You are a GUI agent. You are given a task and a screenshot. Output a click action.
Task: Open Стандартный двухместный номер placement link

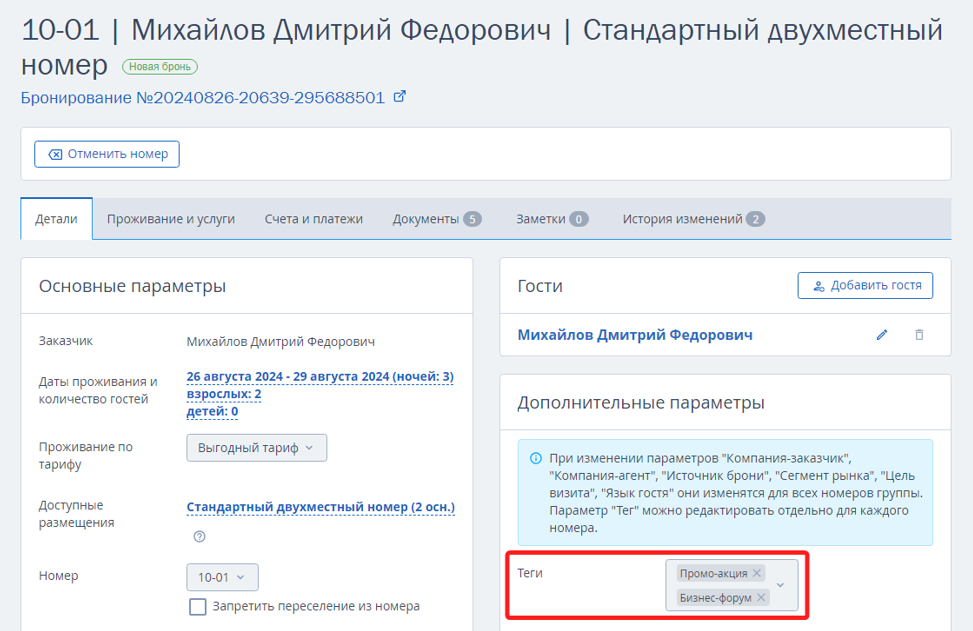[321, 507]
